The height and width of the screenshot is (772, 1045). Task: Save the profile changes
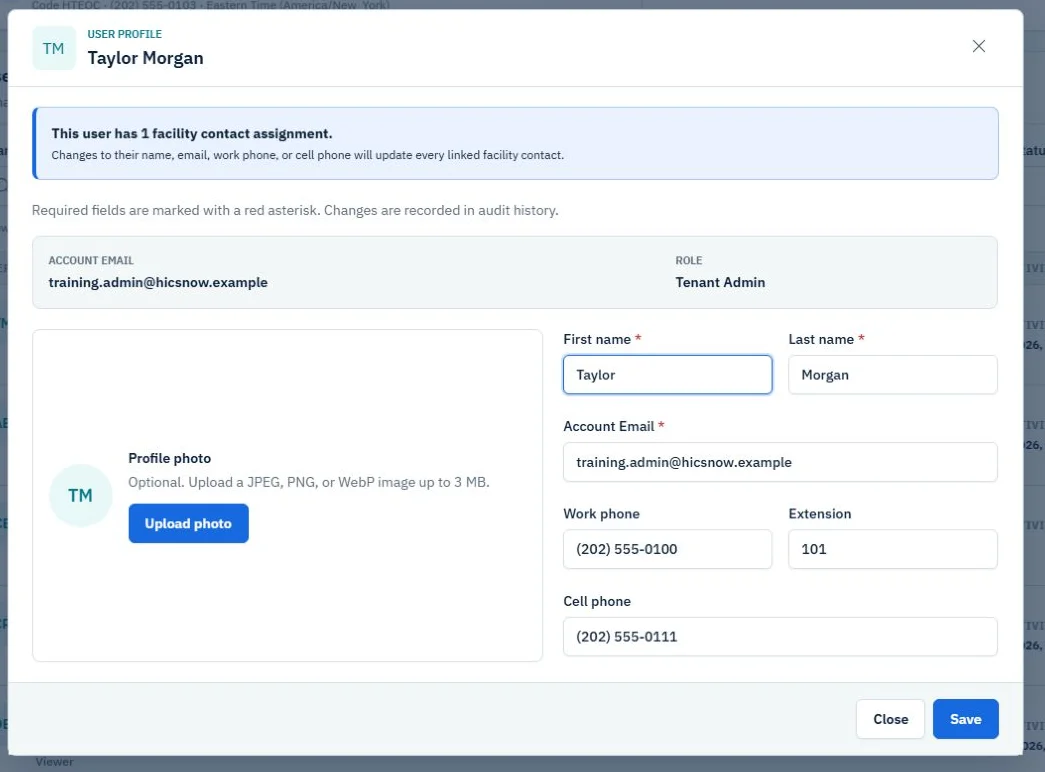point(965,719)
